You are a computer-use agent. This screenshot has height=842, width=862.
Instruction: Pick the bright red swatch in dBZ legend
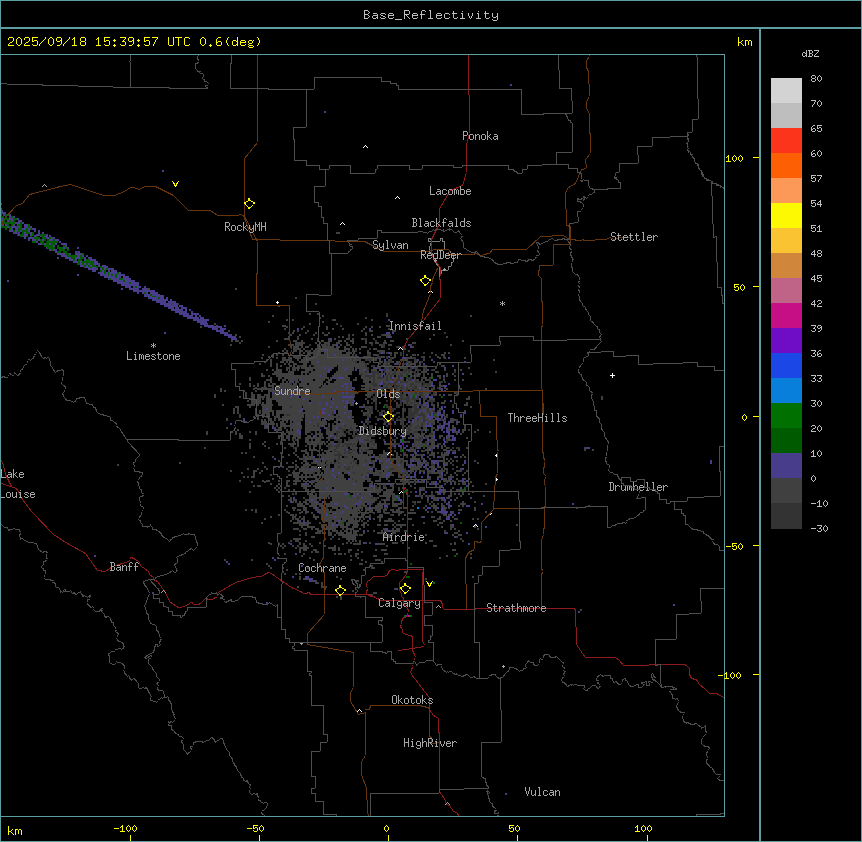pyautogui.click(x=786, y=140)
